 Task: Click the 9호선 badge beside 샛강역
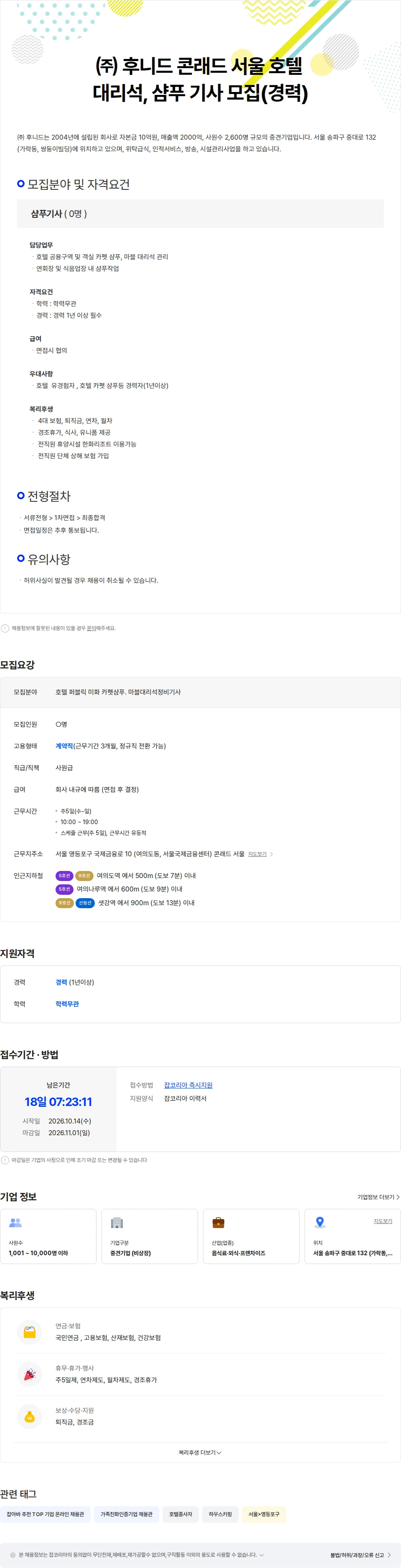pos(64,903)
